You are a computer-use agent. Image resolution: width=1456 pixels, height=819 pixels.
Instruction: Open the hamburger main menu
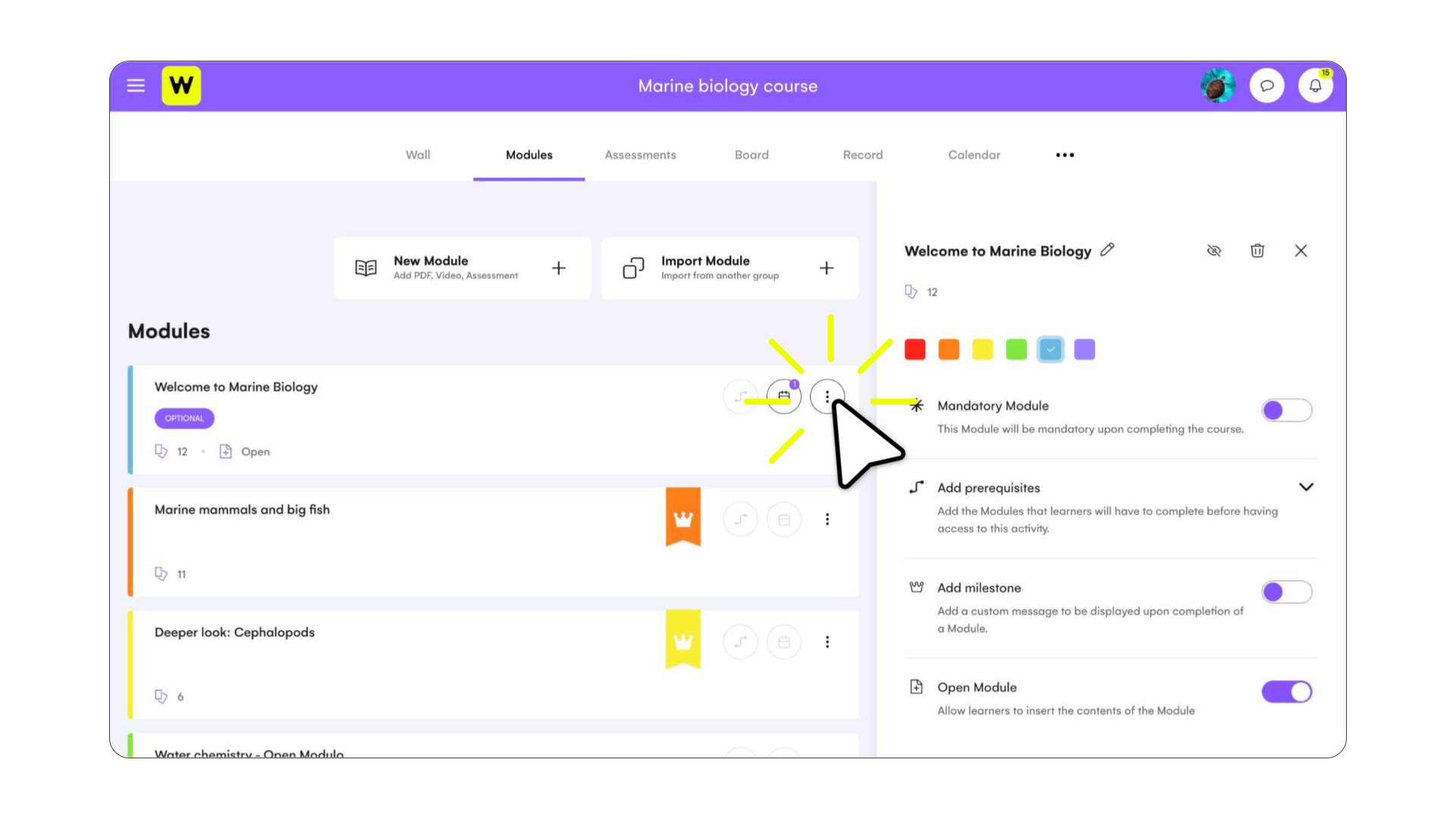pyautogui.click(x=136, y=86)
